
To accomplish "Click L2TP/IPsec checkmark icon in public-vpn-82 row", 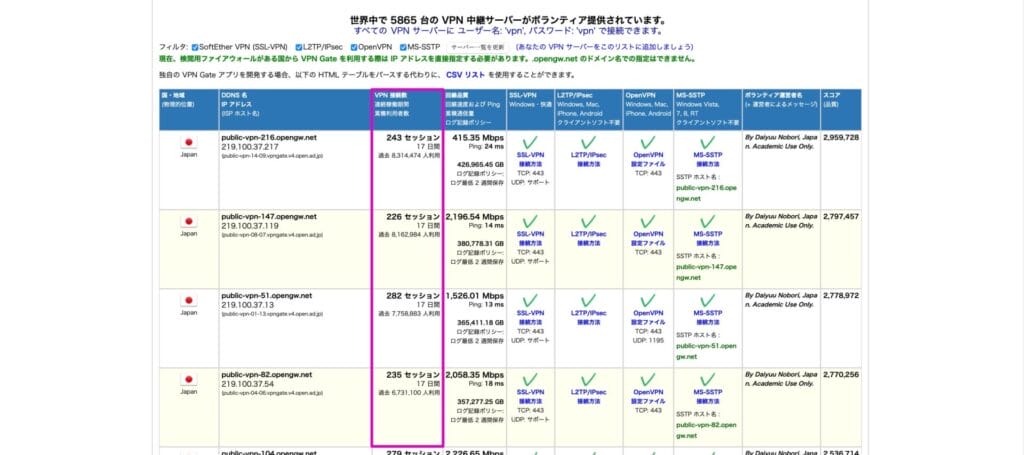I will (588, 380).
